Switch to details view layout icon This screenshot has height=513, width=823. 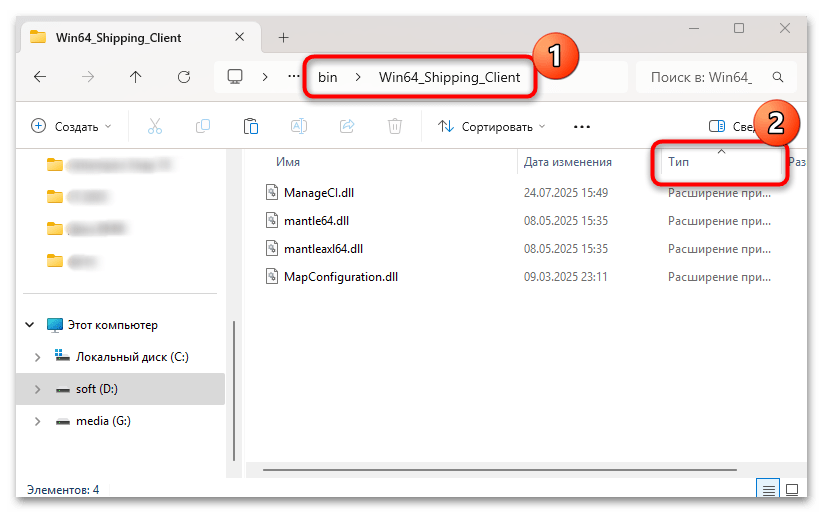[768, 489]
